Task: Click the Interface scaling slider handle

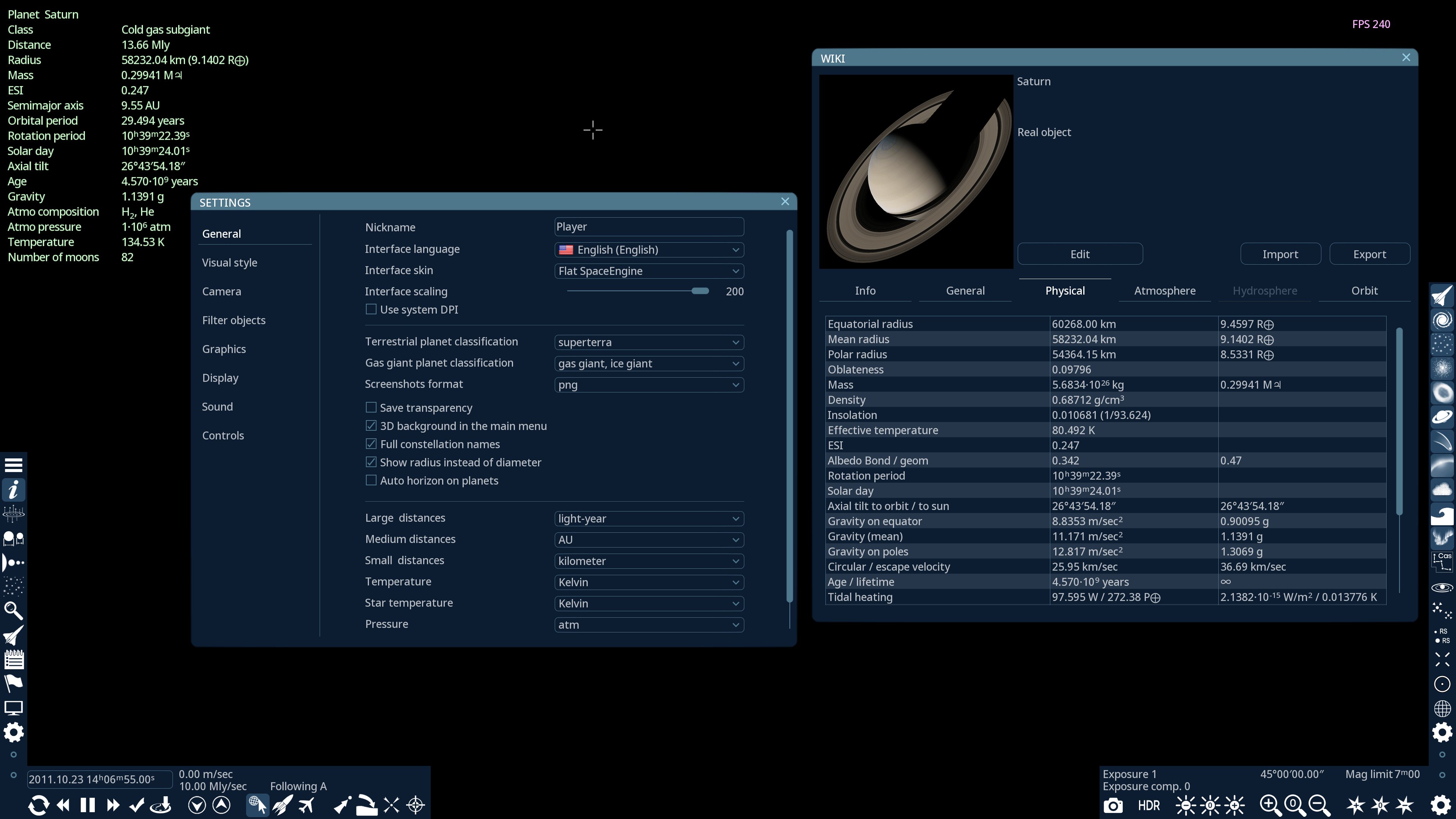Action: (700, 291)
